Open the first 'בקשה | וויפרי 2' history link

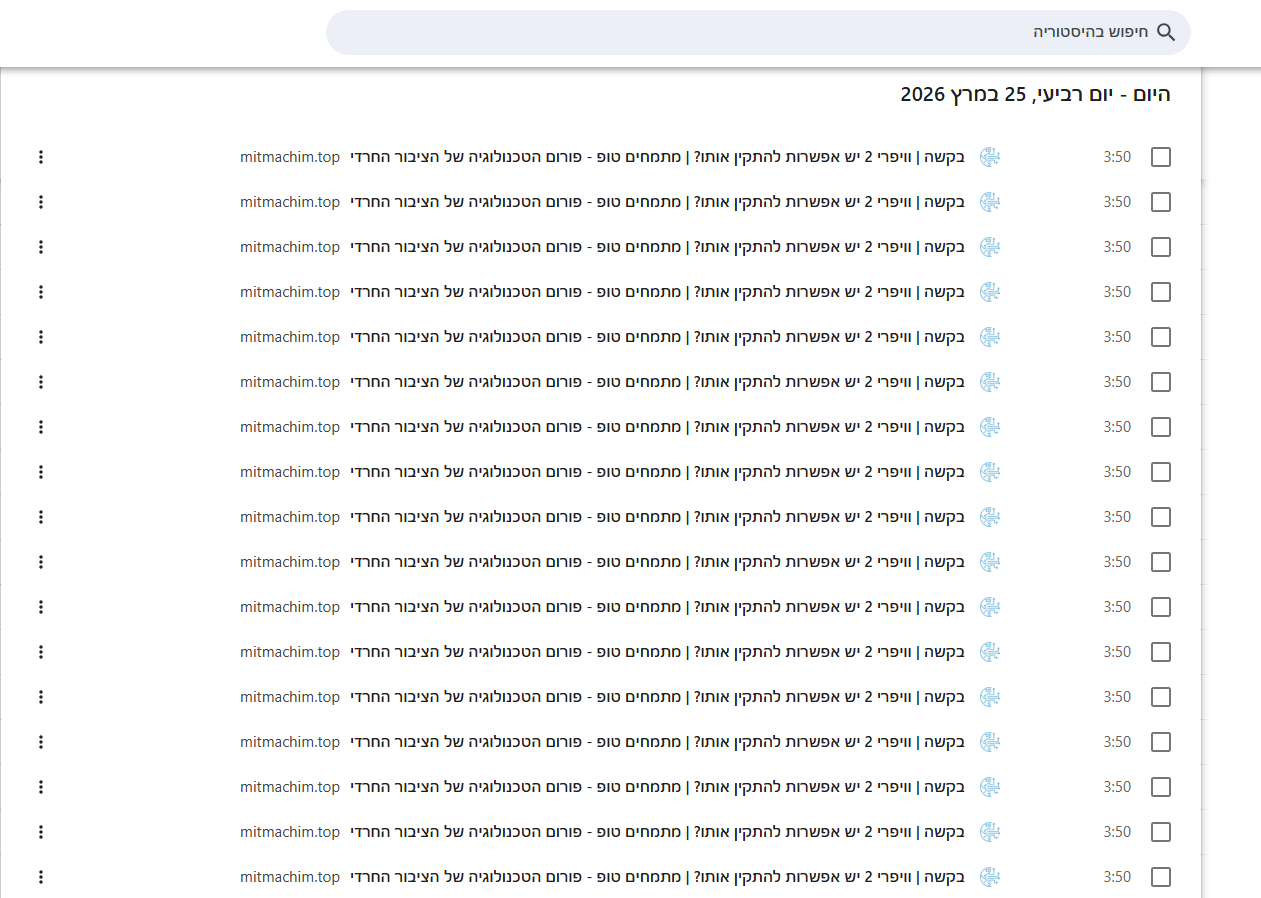[657, 157]
